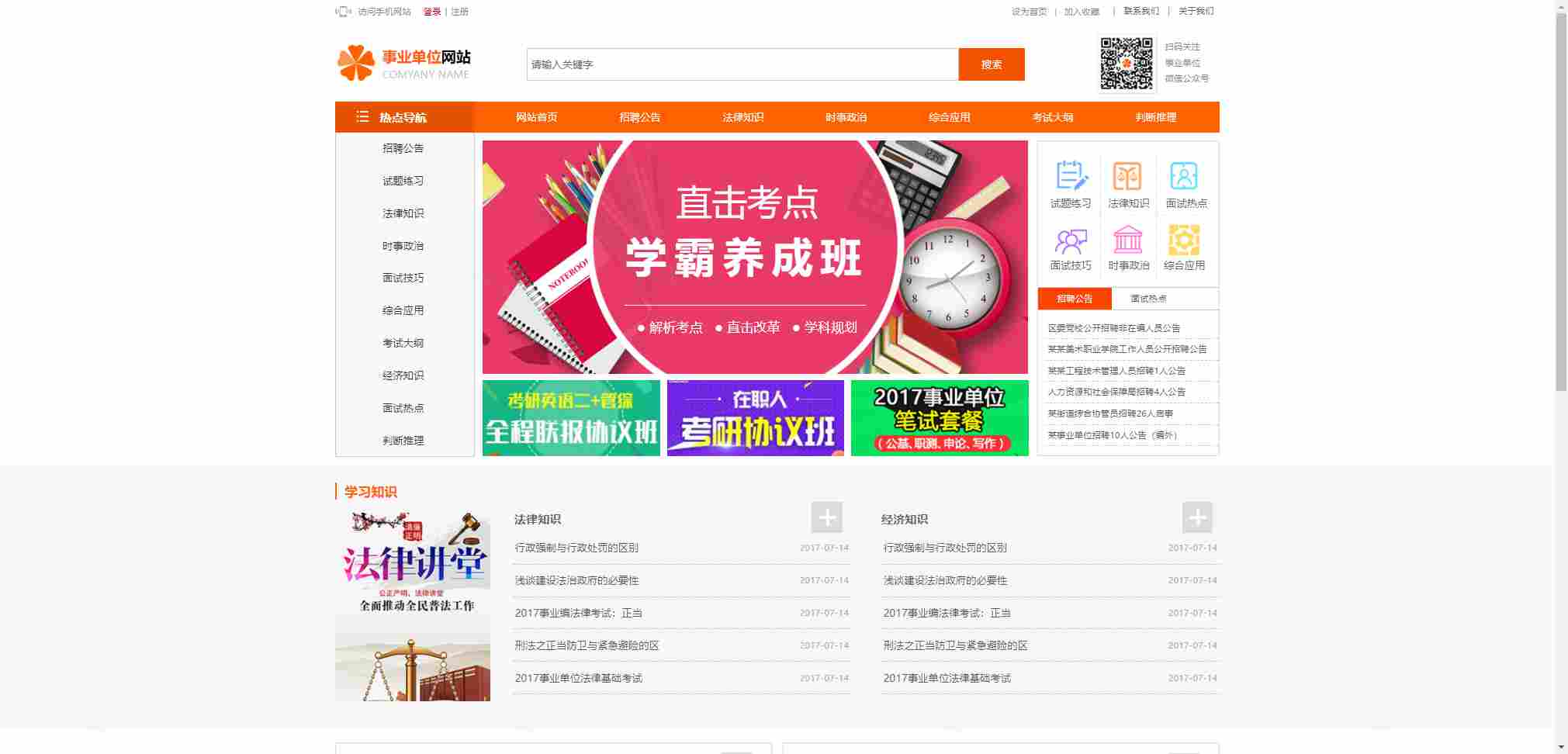
Task: Select 综合应用 in left sidebar
Action: pyautogui.click(x=403, y=310)
